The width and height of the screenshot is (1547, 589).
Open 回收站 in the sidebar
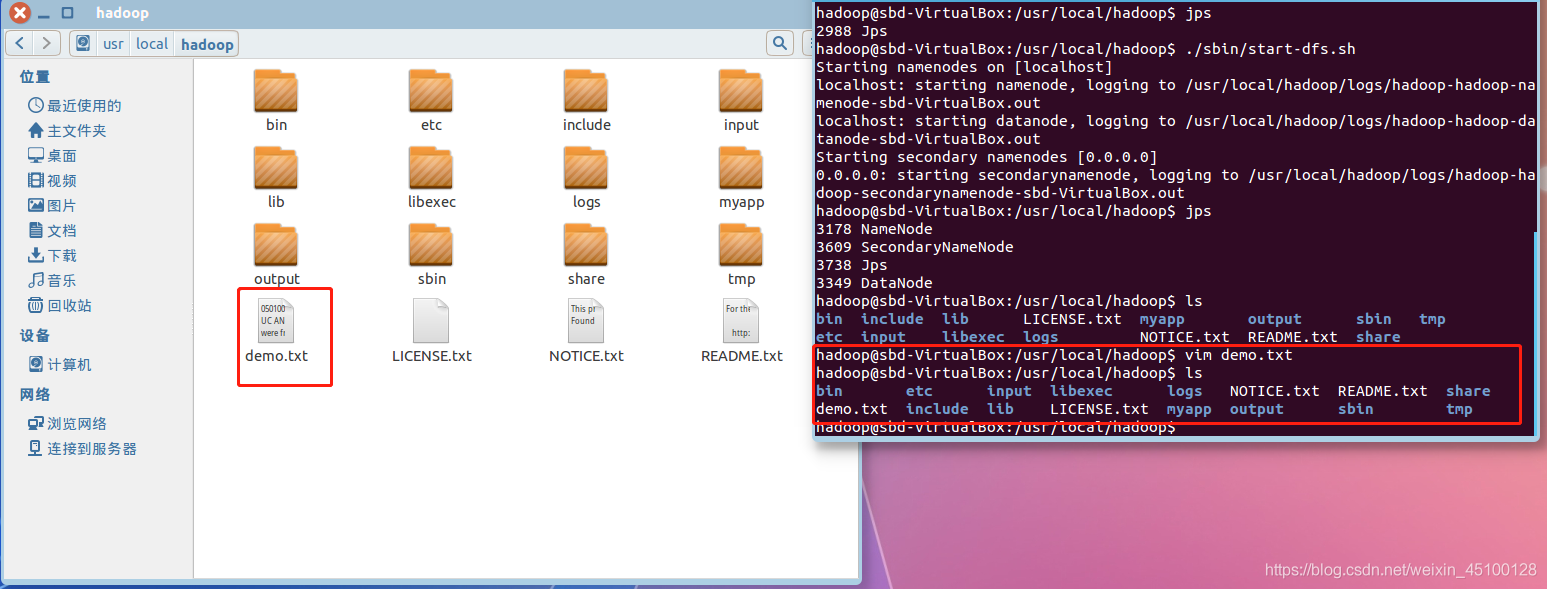tap(60, 306)
